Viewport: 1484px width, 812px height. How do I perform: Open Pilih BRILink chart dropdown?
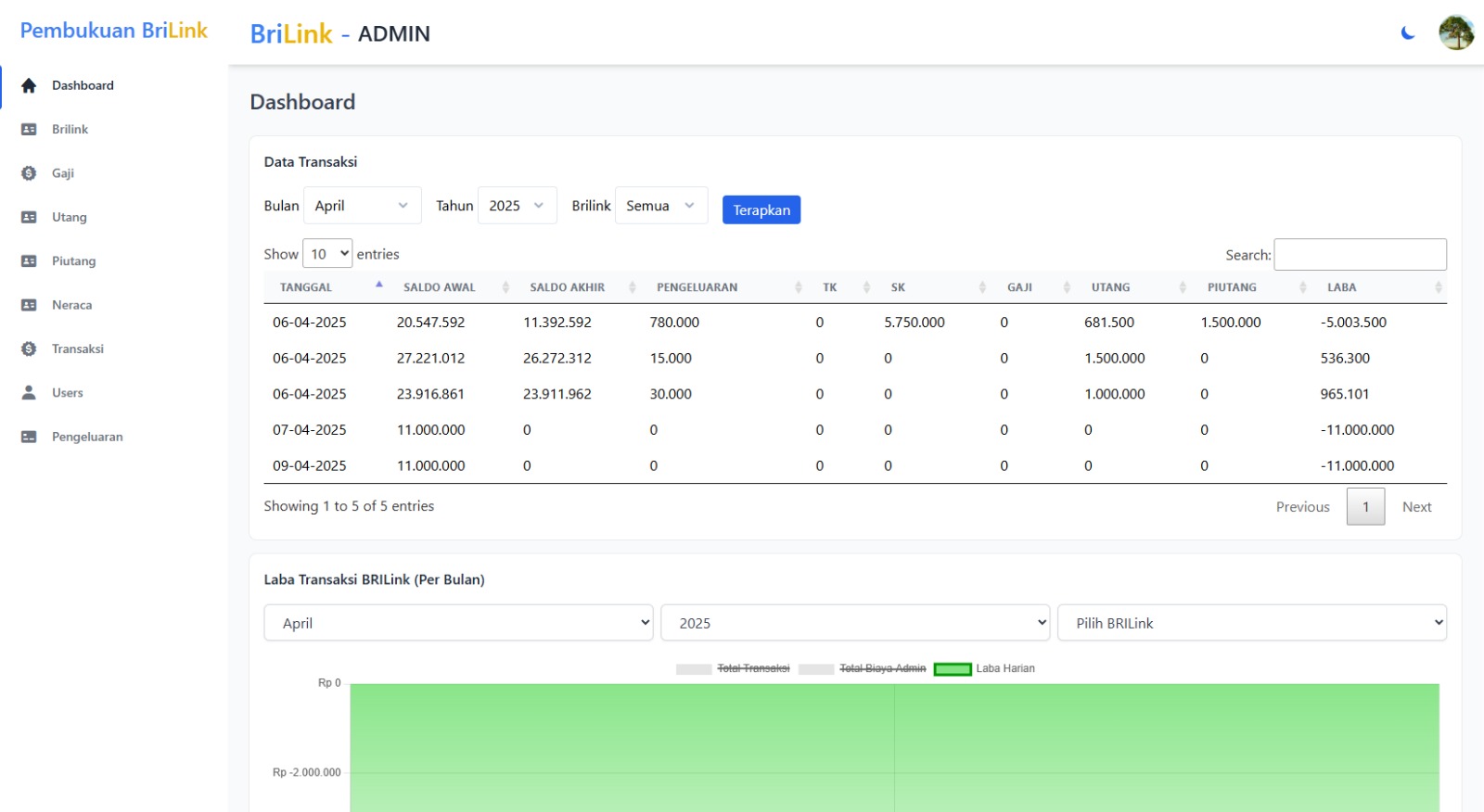tap(1252, 623)
